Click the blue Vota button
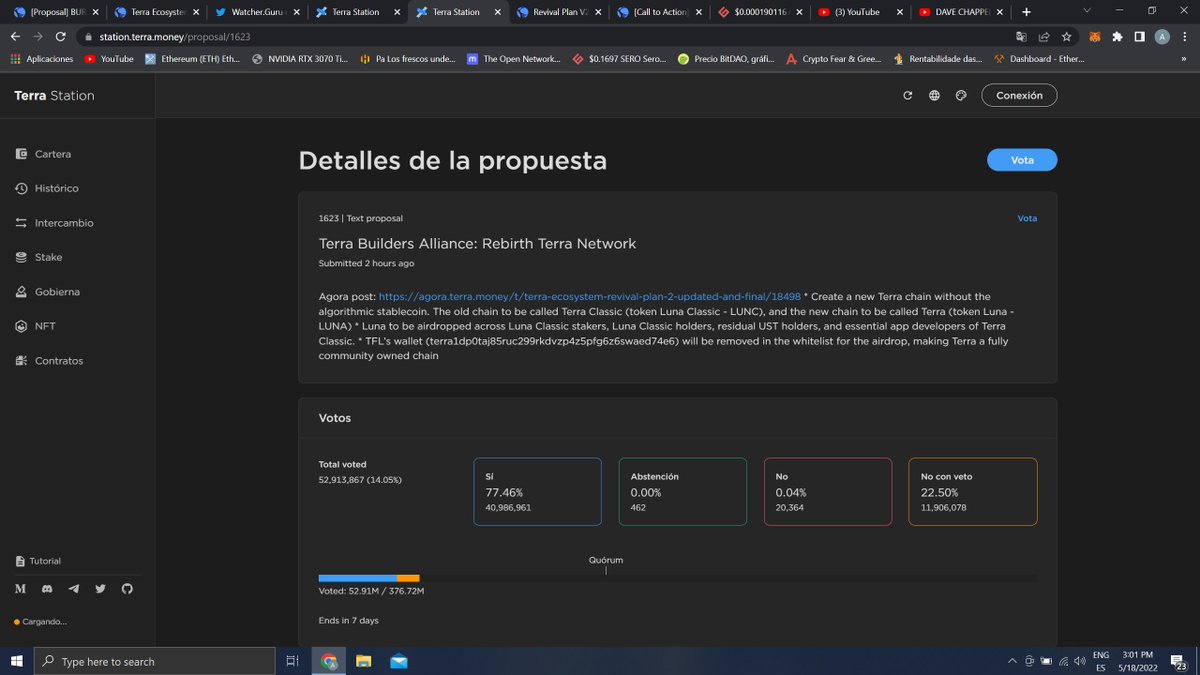Image resolution: width=1200 pixels, height=675 pixels. tap(1022, 160)
